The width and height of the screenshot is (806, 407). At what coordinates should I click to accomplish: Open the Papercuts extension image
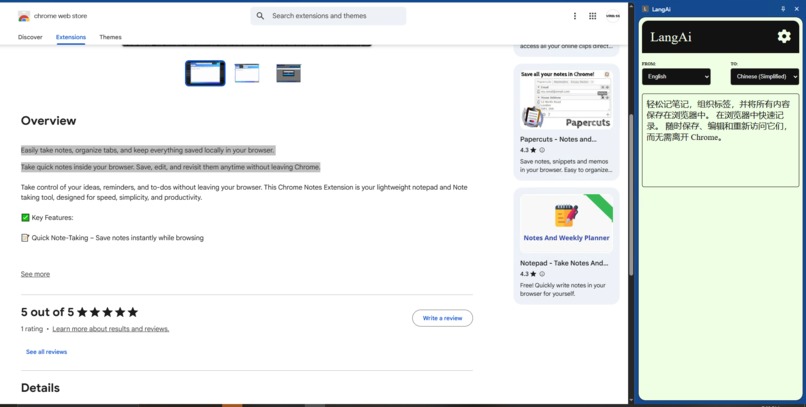click(x=566, y=100)
